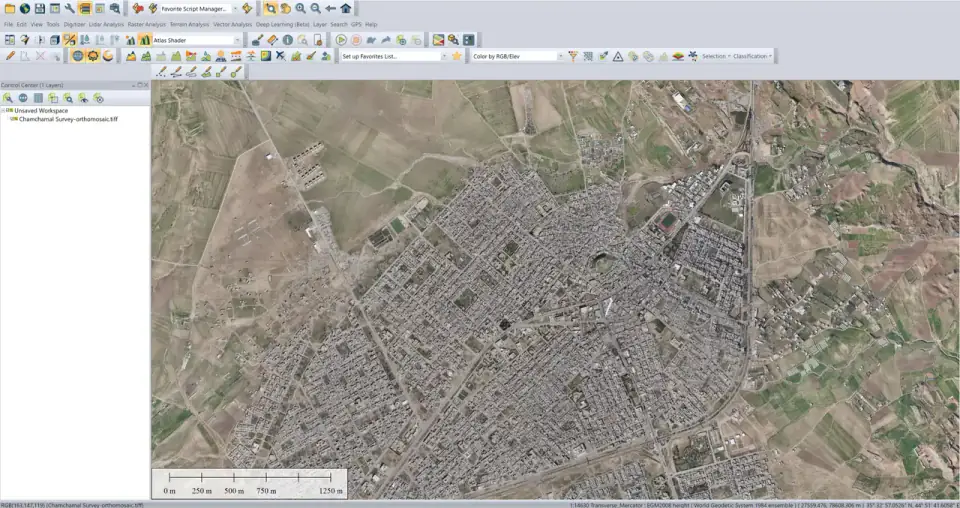Screen dimensions: 960x508
Task: Open Configuration with the wrench icon
Action: 70,9
